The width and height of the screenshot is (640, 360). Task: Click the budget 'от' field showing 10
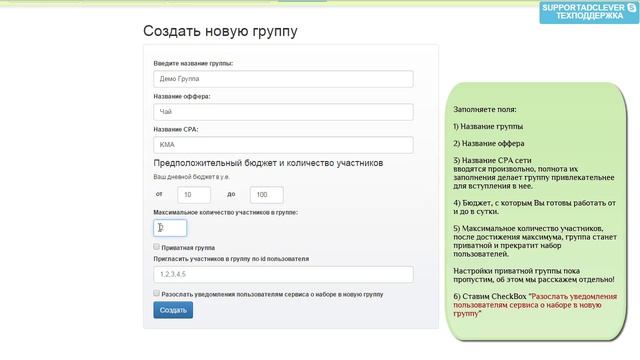coord(194,195)
